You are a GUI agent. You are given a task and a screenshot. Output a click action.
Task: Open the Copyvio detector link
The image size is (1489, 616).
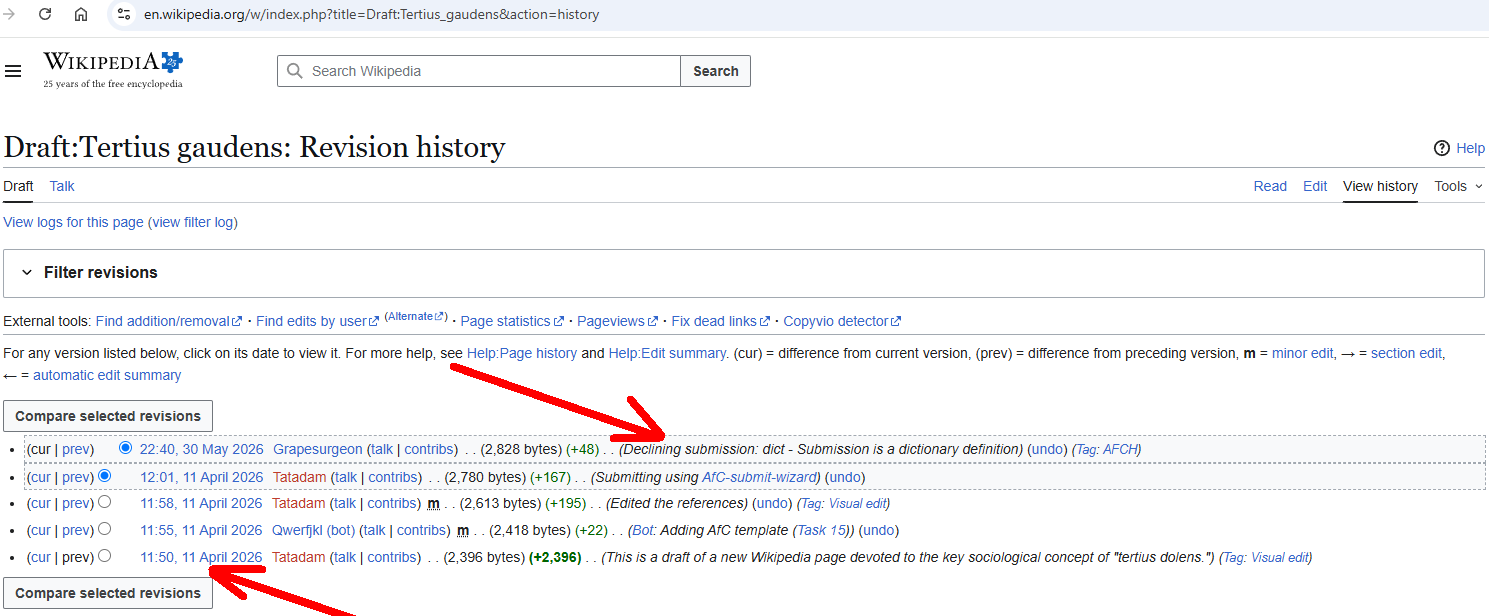[842, 321]
